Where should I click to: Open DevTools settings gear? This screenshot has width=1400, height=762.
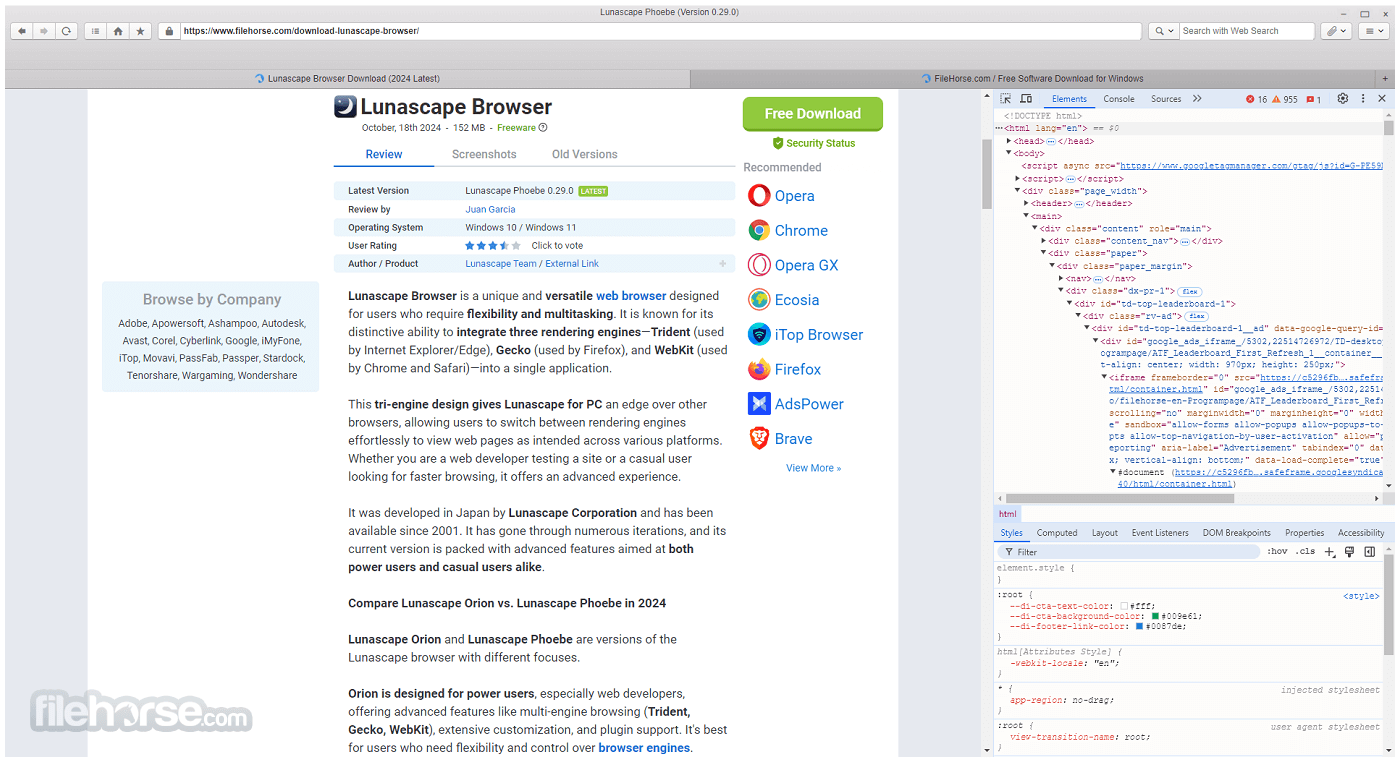point(1343,99)
